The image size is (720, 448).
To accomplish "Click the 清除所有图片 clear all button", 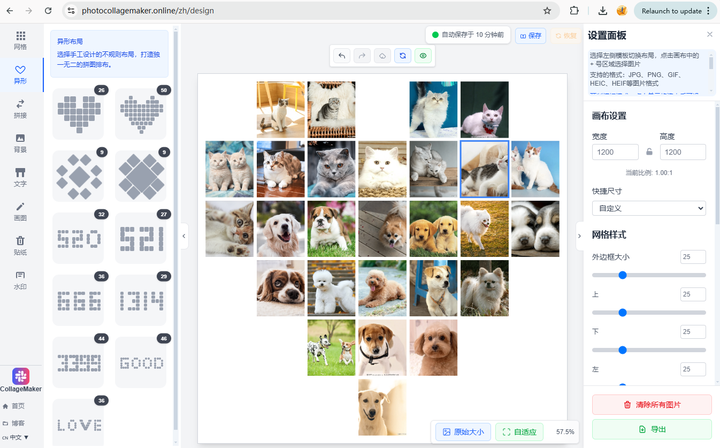I will [x=651, y=404].
